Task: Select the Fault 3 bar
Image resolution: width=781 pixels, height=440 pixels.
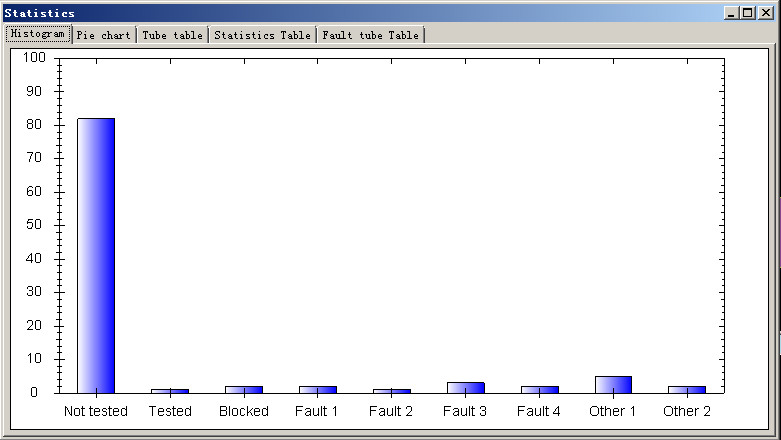Action: click(x=466, y=388)
